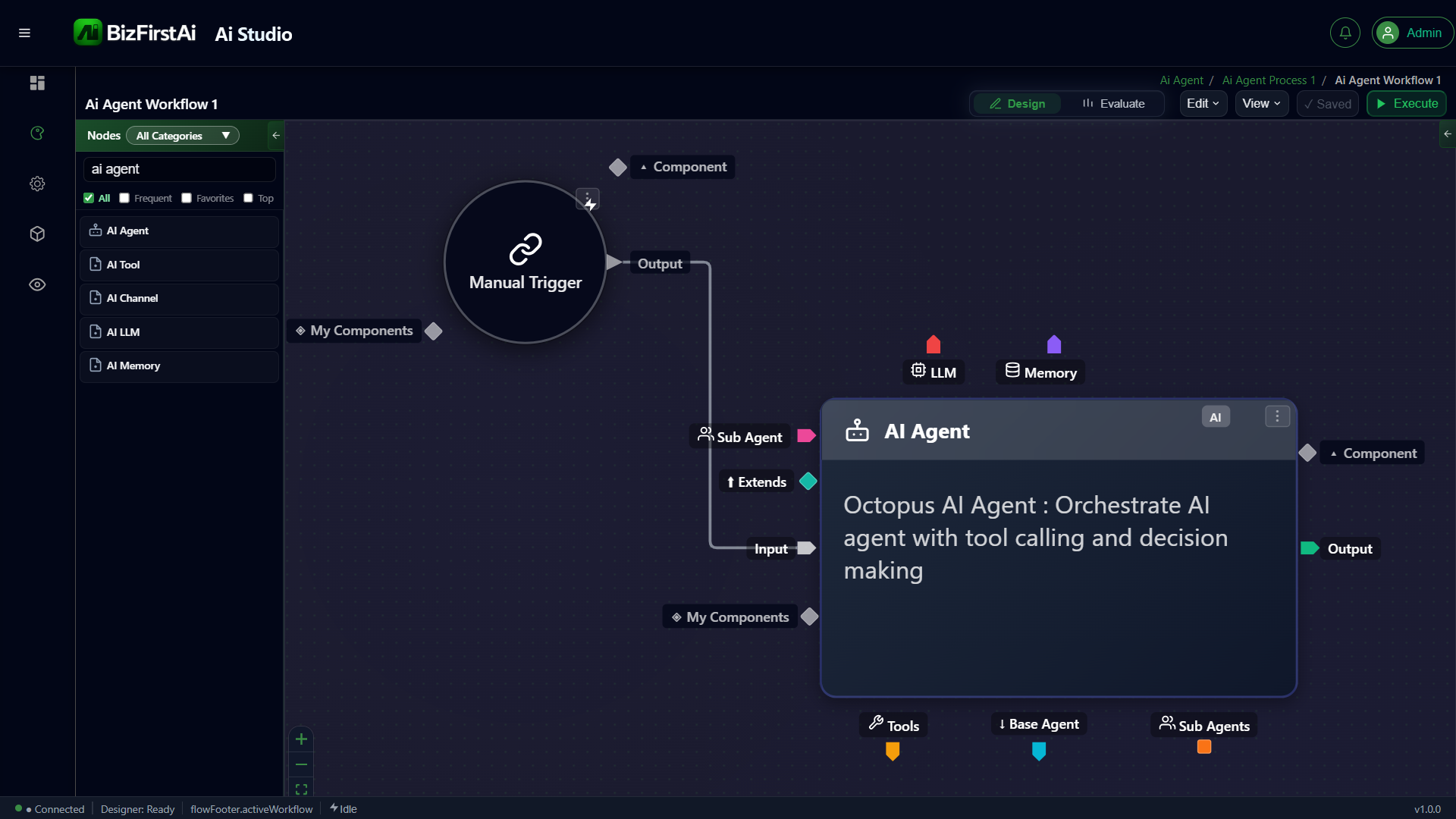Click the red LLM port
The width and height of the screenshot is (1456, 819).
tap(934, 344)
